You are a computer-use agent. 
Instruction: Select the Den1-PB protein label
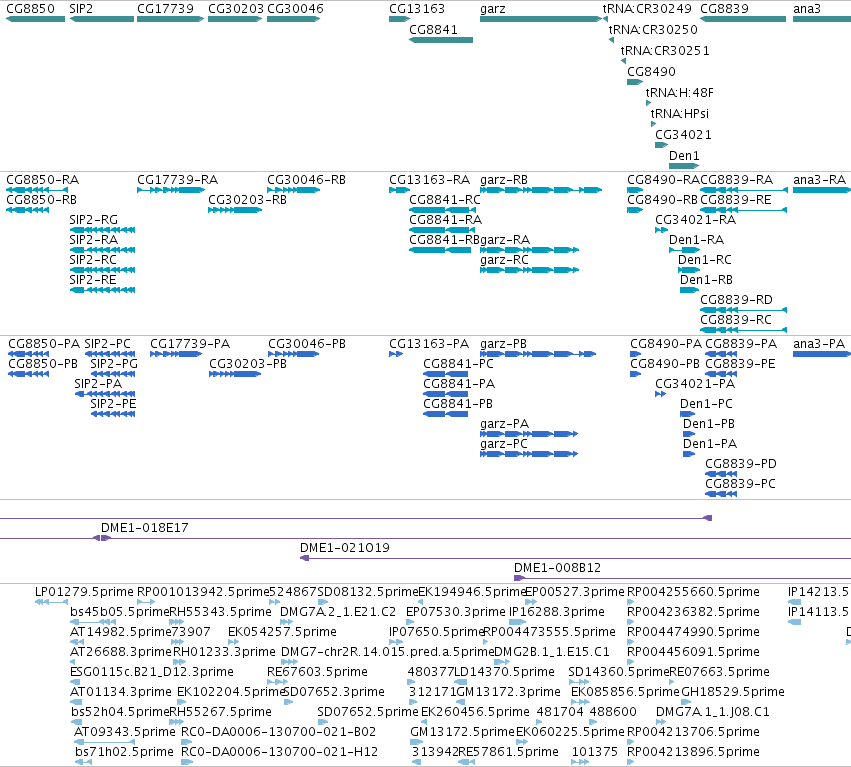pos(709,424)
